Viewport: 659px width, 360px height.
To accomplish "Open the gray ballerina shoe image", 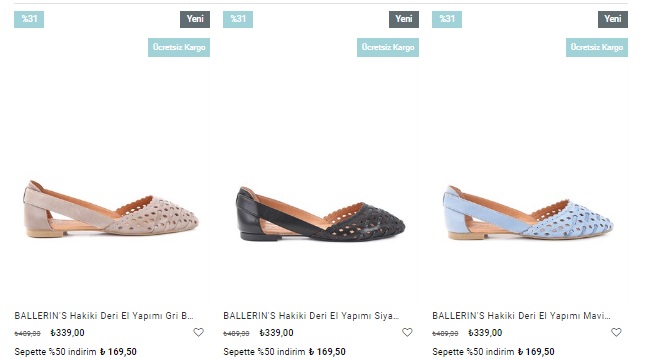I will (x=111, y=209).
